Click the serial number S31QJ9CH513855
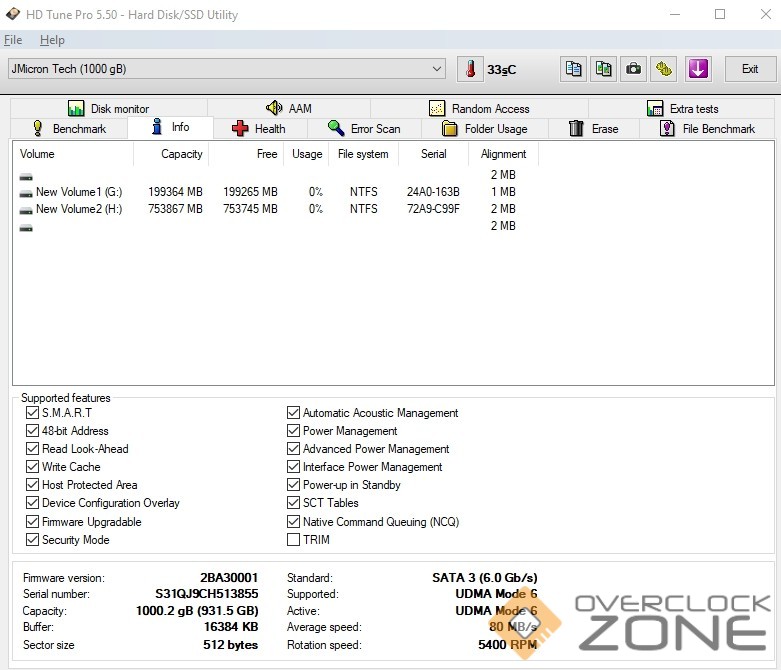Image resolution: width=781 pixels, height=670 pixels. point(207,594)
